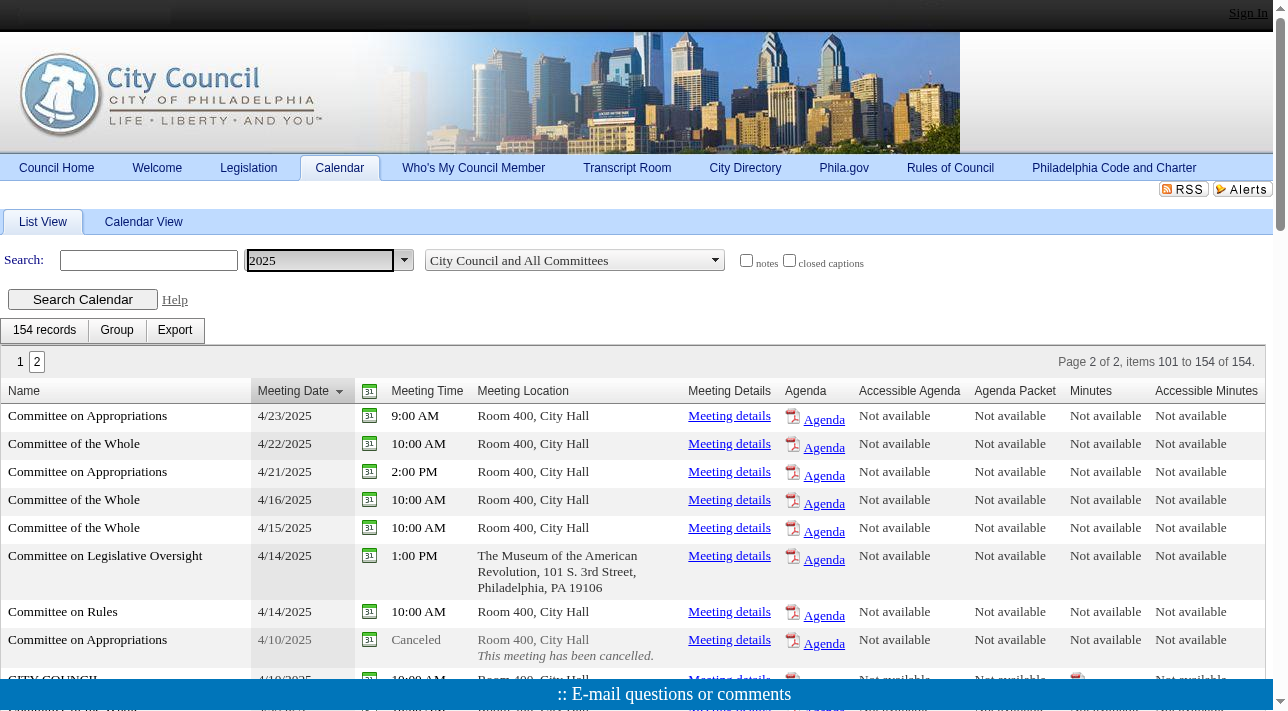This screenshot has height=711, width=1288.
Task: Click the scroll down arrow
Action: pos(1280,703)
